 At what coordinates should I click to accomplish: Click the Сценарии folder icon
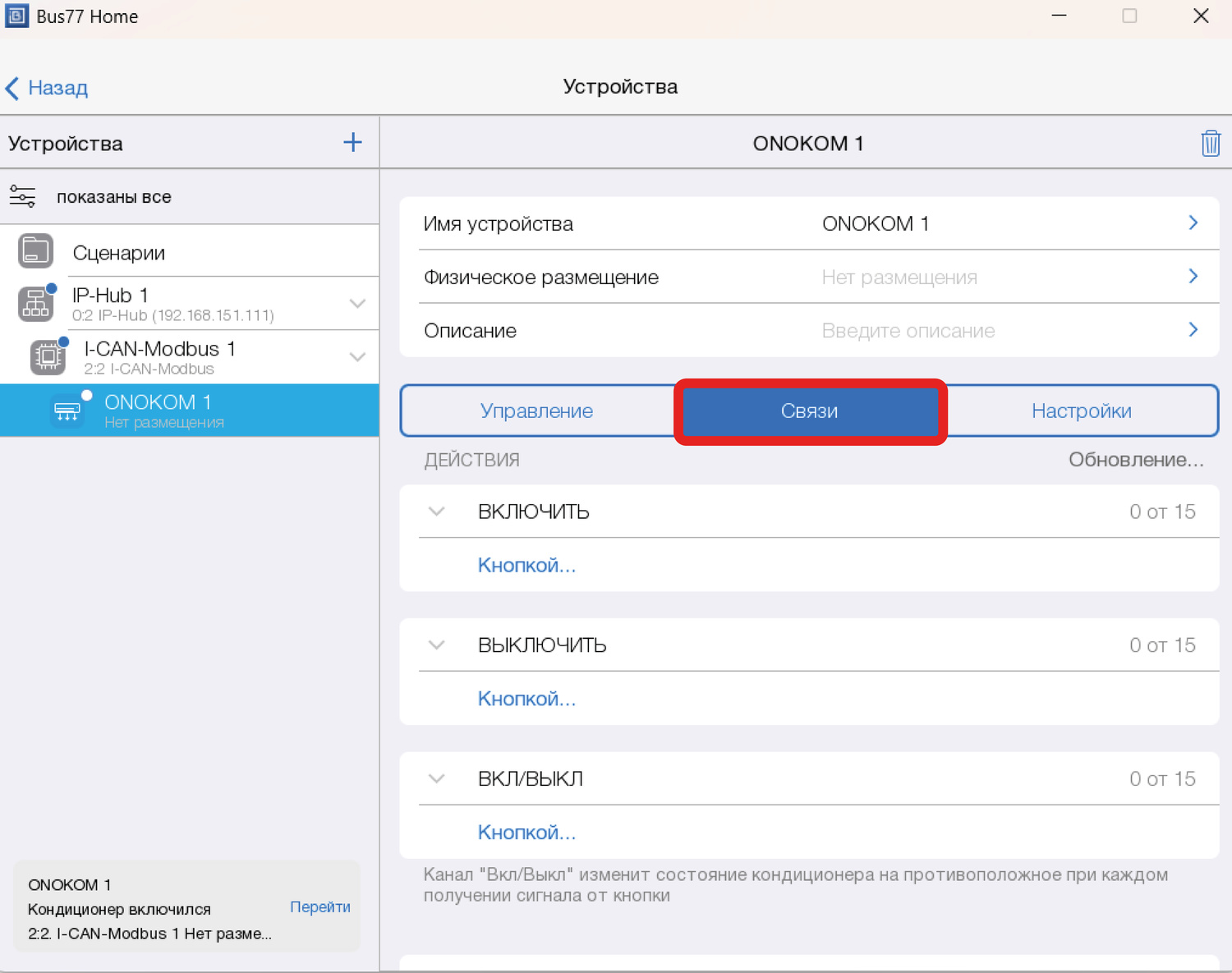pos(35,251)
